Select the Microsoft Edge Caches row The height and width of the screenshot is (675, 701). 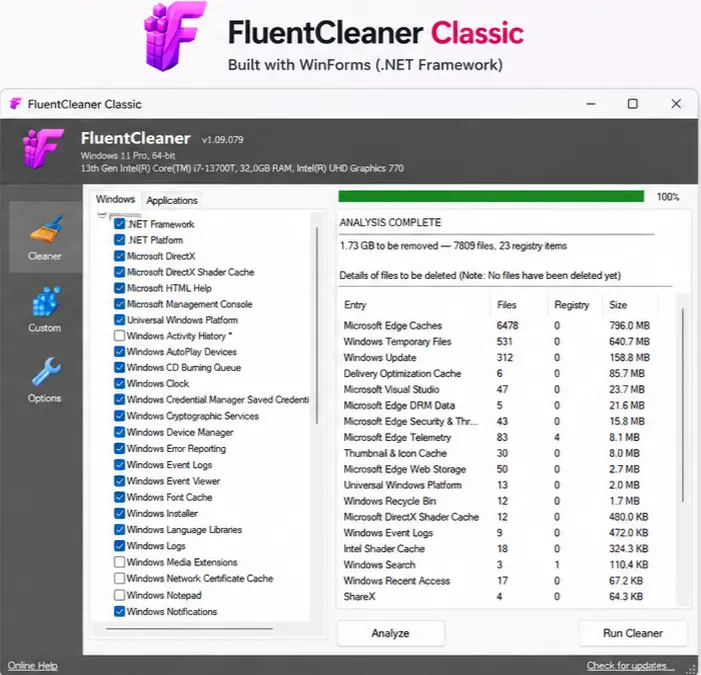496,325
